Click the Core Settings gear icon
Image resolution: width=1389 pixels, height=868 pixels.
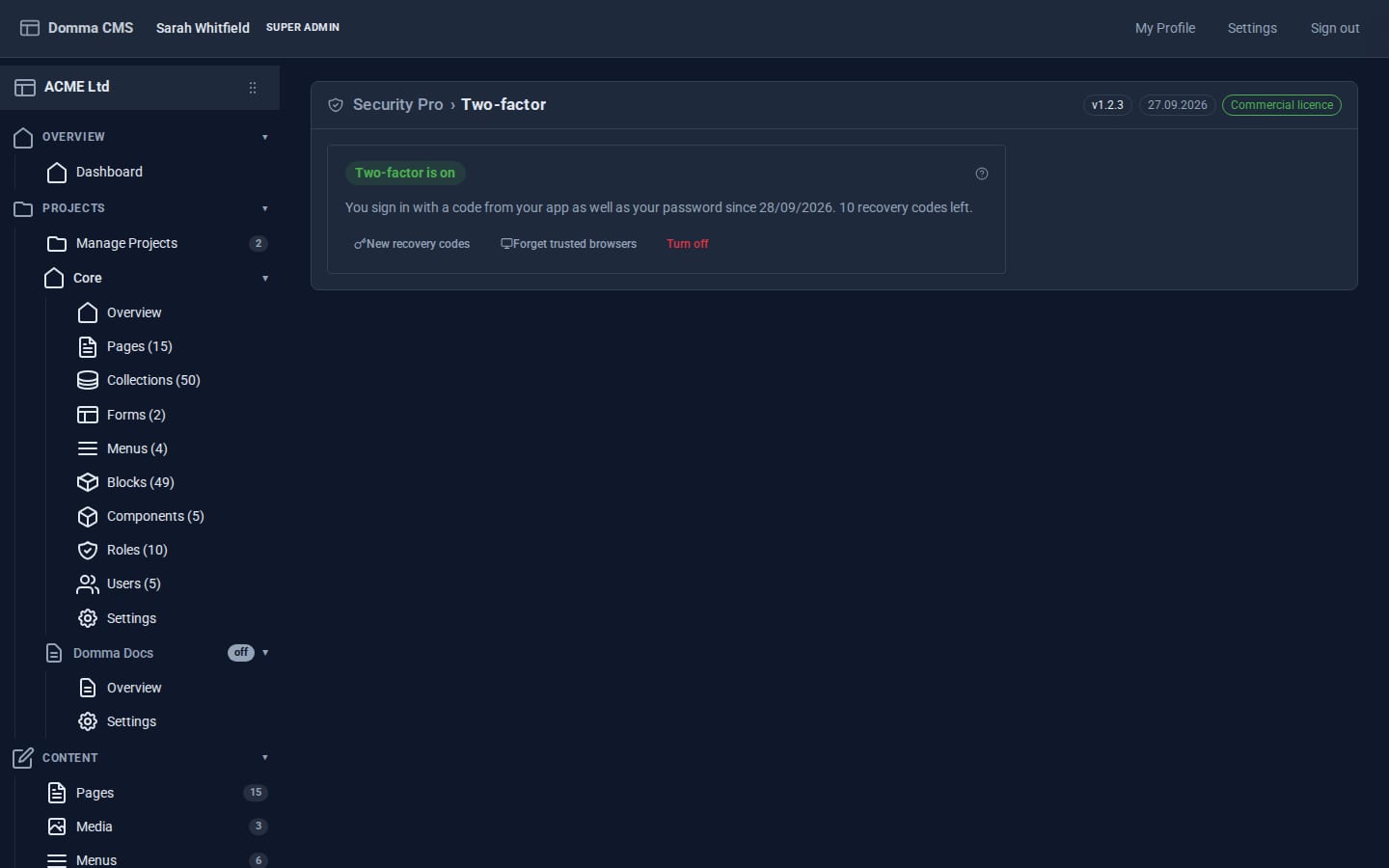pos(88,618)
